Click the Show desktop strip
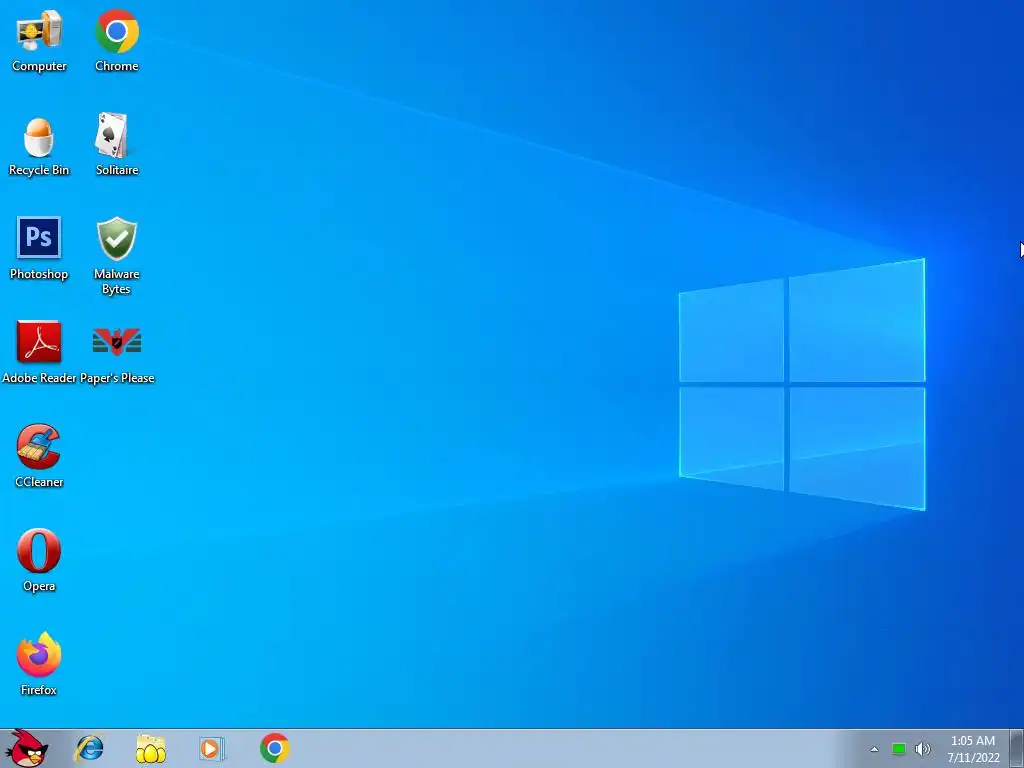This screenshot has height=768, width=1024. (x=1016, y=748)
